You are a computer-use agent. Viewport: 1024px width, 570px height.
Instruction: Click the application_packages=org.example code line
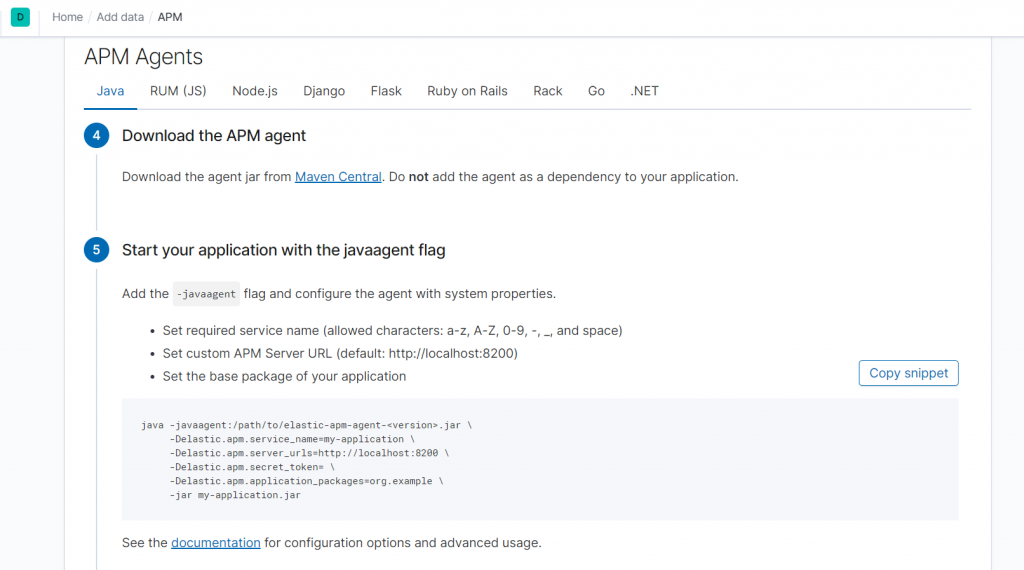306,481
